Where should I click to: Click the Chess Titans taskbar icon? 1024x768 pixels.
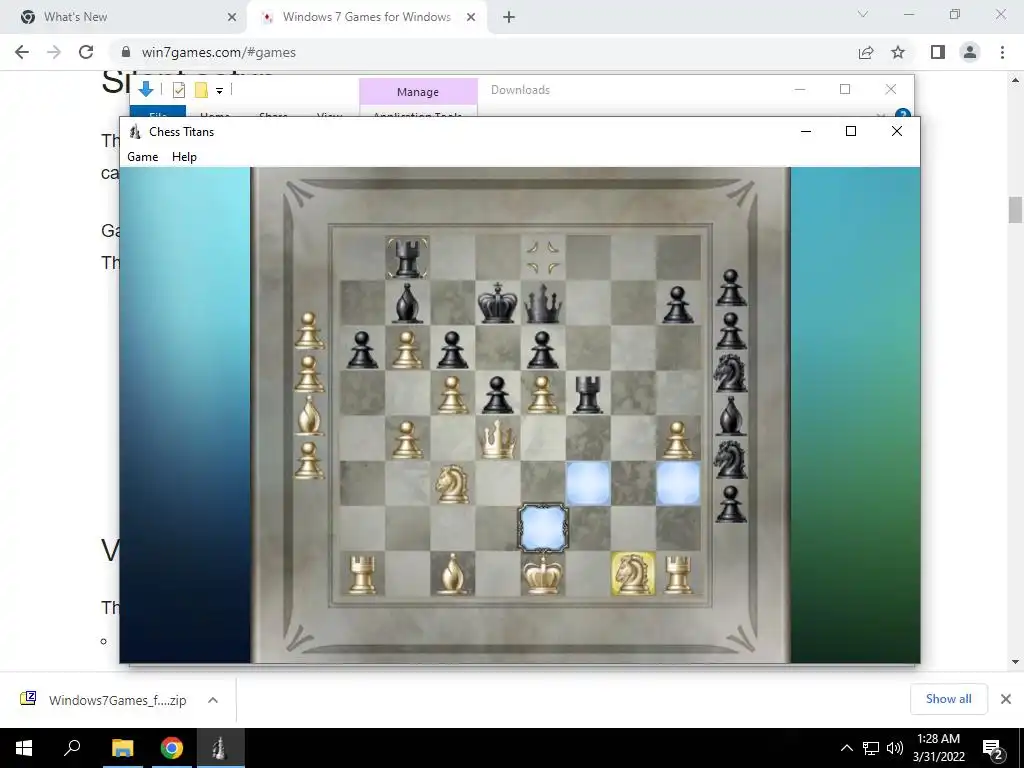219,748
